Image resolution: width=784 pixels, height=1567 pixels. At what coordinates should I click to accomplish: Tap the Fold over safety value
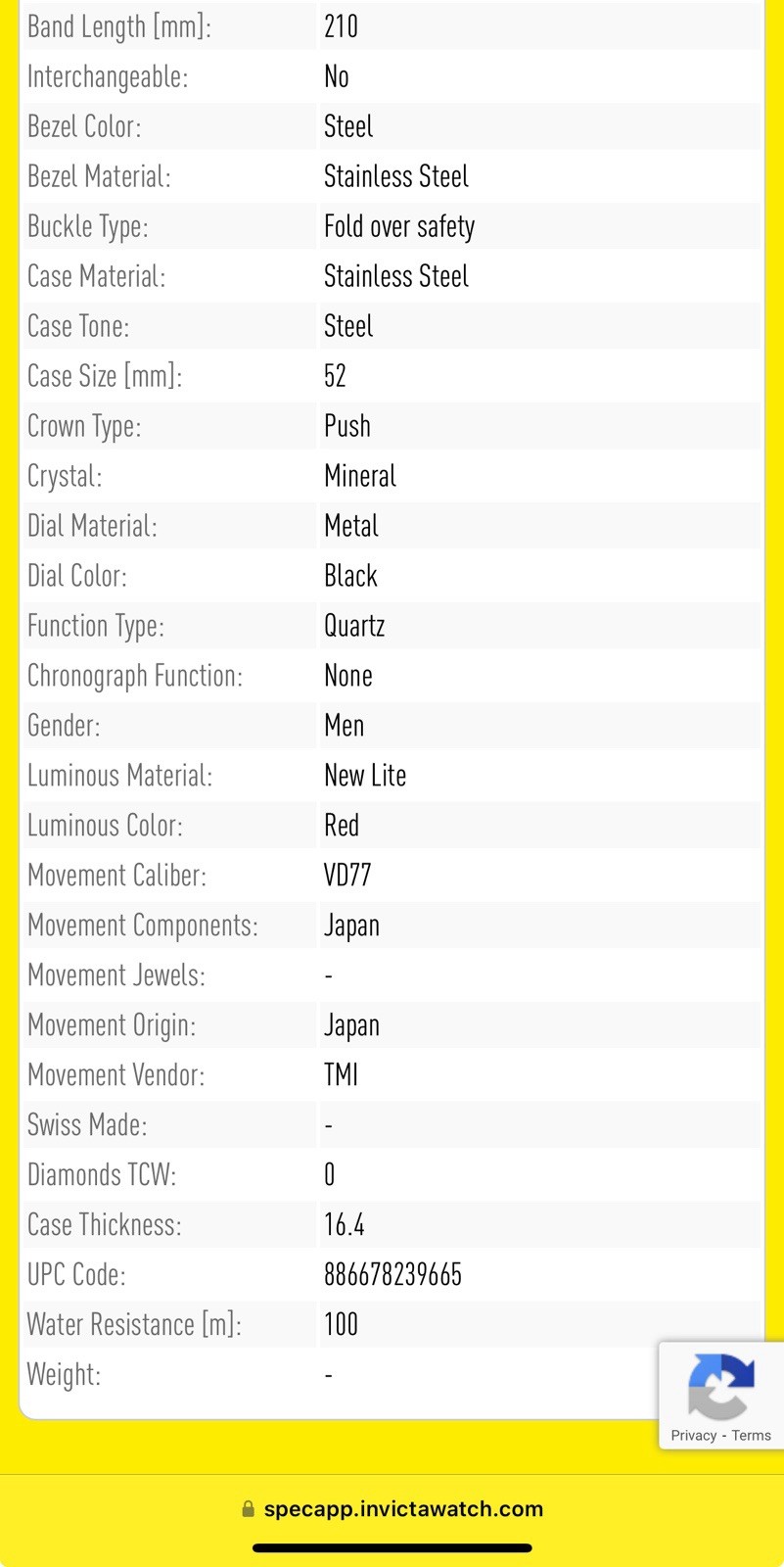coord(399,226)
